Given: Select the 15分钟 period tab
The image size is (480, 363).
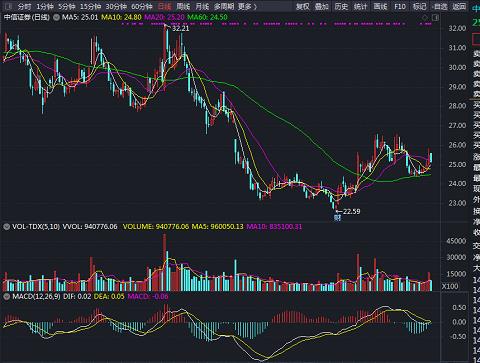Looking at the screenshot, I should click(90, 7).
